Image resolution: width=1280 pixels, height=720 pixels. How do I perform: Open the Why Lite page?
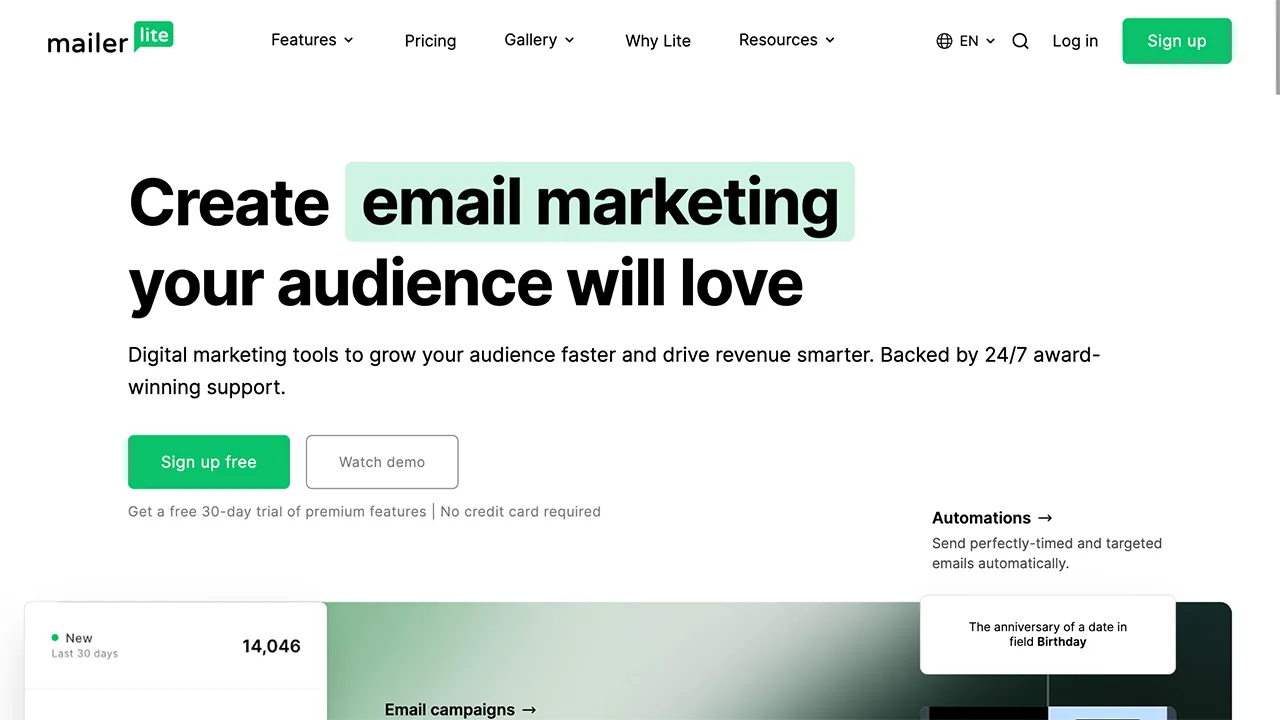[x=657, y=41]
